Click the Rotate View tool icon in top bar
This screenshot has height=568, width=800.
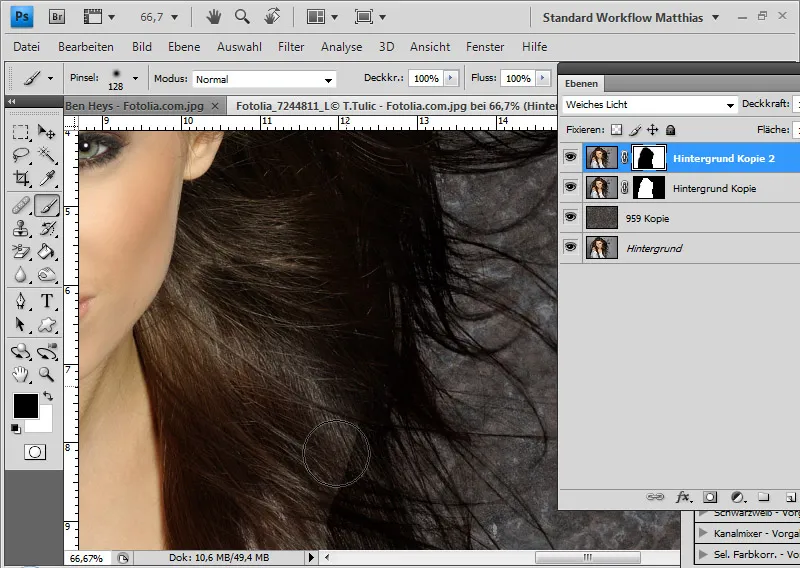pyautogui.click(x=272, y=17)
